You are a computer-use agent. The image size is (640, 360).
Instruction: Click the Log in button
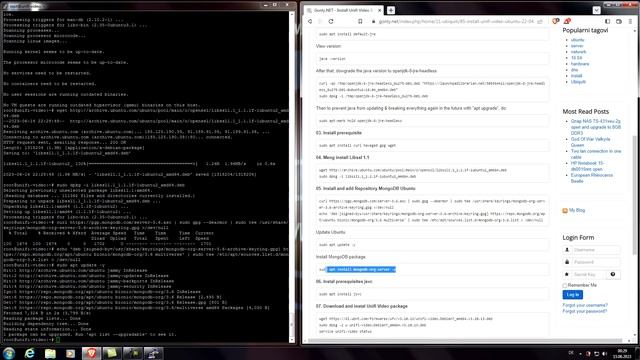coord(573,295)
